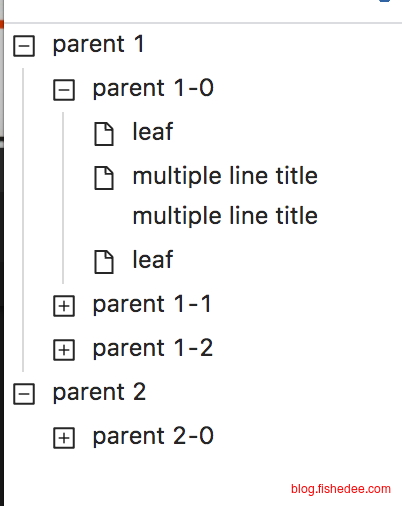Collapse the parent 1-0 node
Viewport: 402px width, 506px height.
64,90
